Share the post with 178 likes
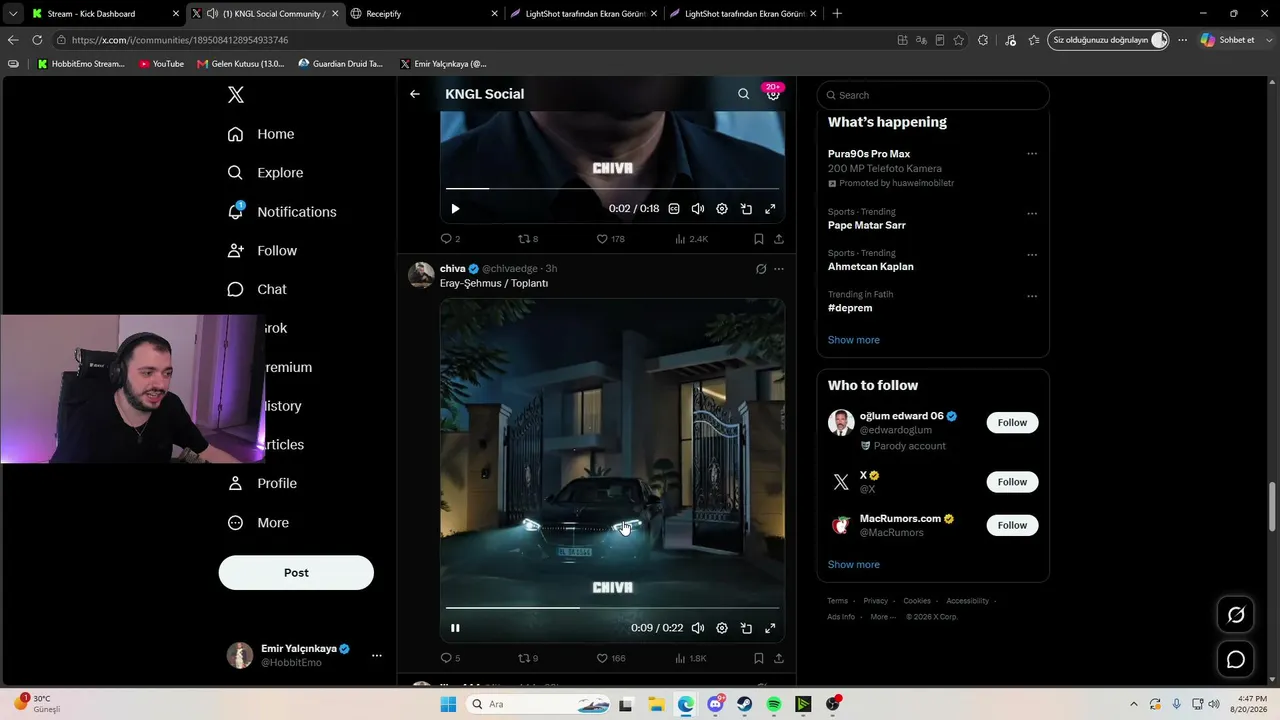Image resolution: width=1280 pixels, height=720 pixels. [779, 239]
